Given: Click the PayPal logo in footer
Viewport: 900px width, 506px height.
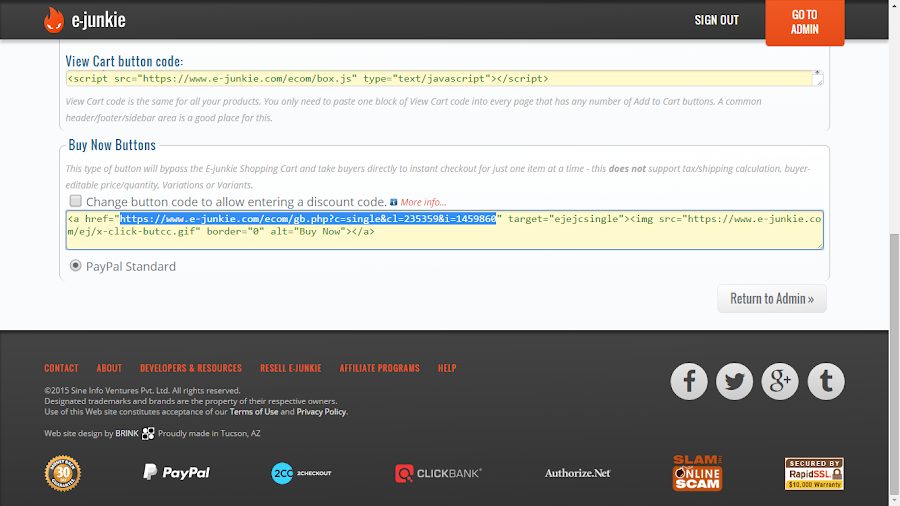Looking at the screenshot, I should [176, 472].
